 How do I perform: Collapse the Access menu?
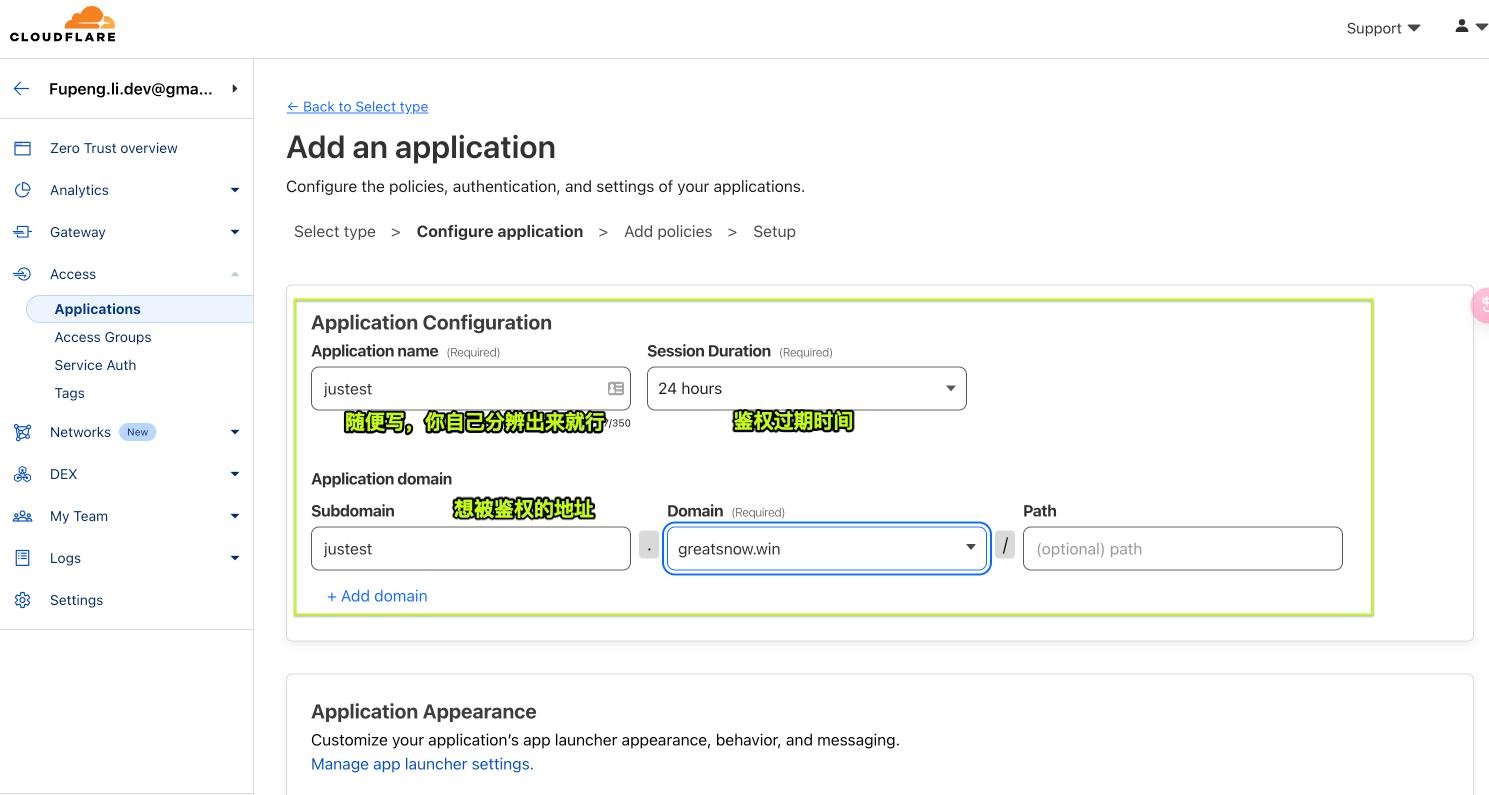tap(235, 274)
